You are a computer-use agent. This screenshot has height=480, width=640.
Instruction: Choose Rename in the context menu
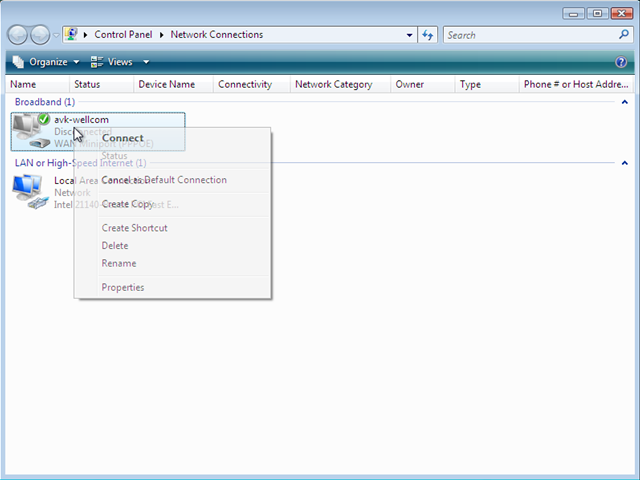172,263
